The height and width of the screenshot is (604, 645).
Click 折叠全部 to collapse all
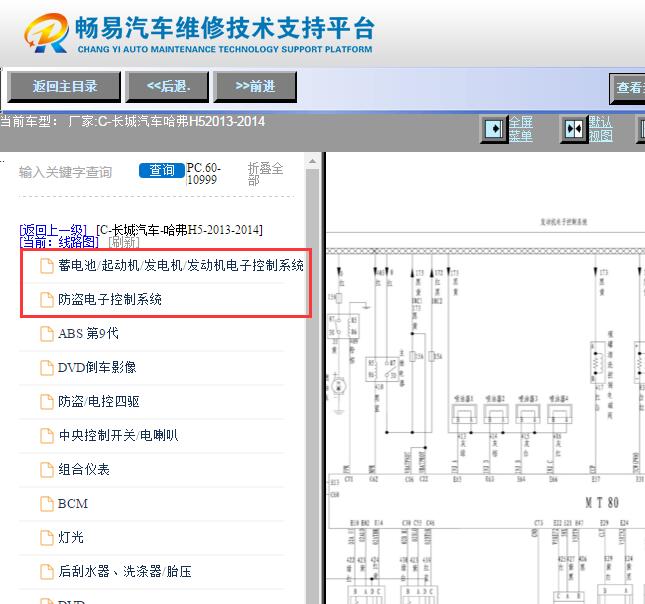click(x=265, y=174)
